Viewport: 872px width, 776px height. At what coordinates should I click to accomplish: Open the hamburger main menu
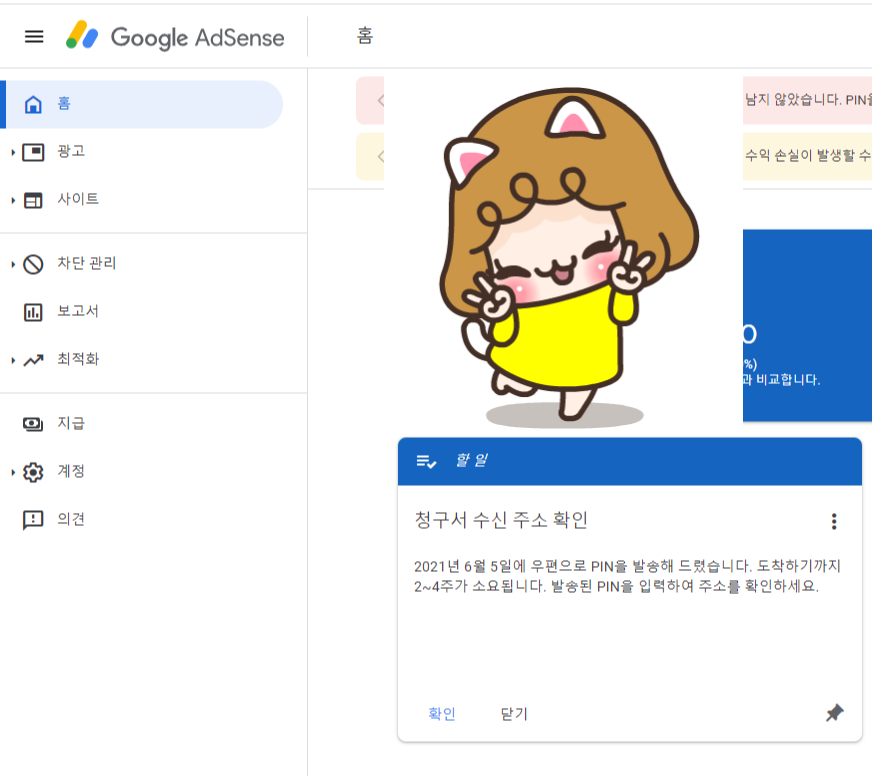[x=34, y=37]
